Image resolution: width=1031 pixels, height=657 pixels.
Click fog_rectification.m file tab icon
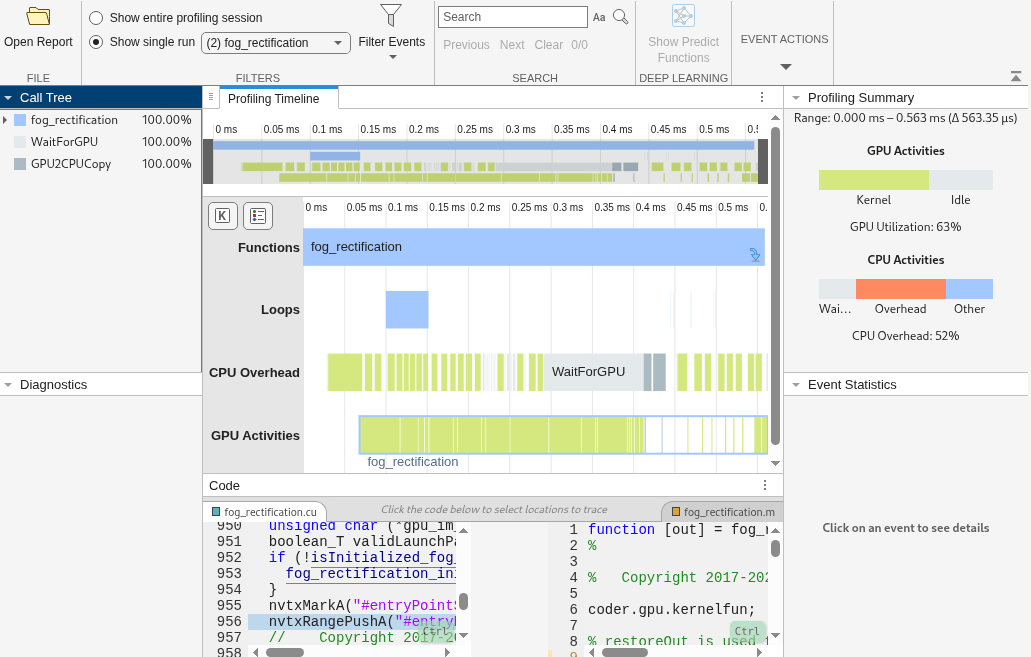coord(675,512)
